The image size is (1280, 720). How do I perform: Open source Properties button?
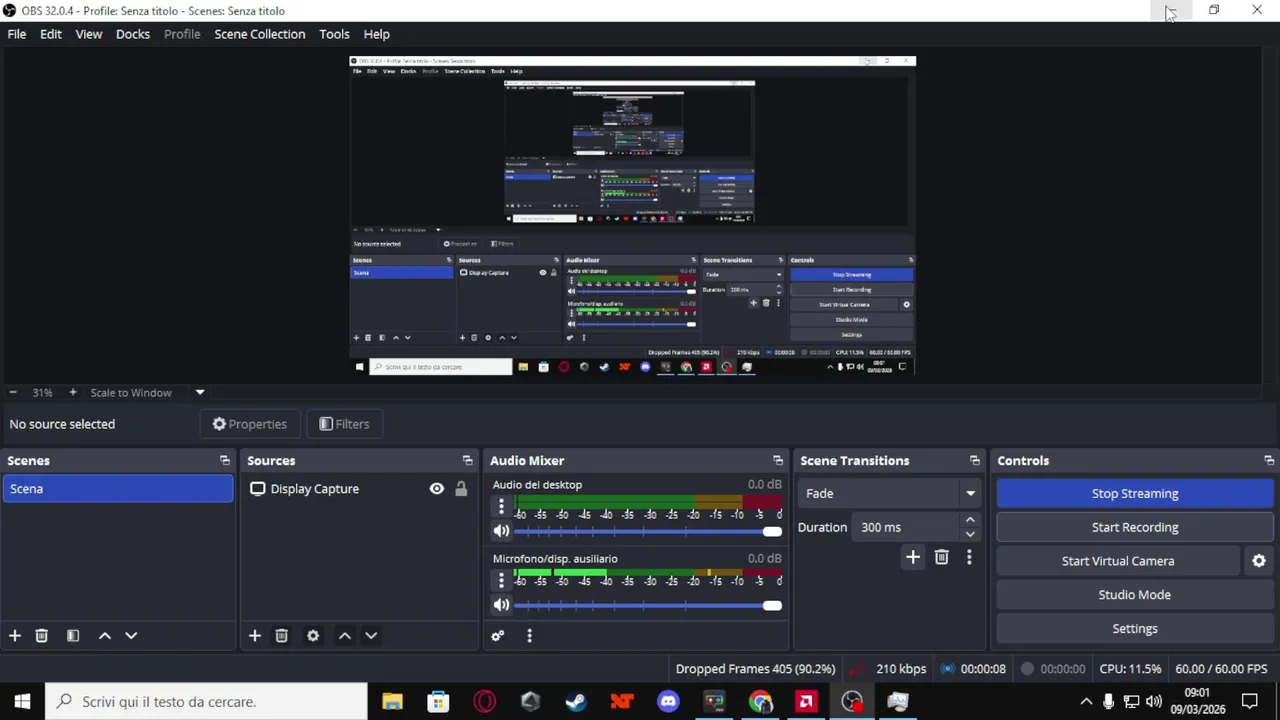click(x=250, y=424)
